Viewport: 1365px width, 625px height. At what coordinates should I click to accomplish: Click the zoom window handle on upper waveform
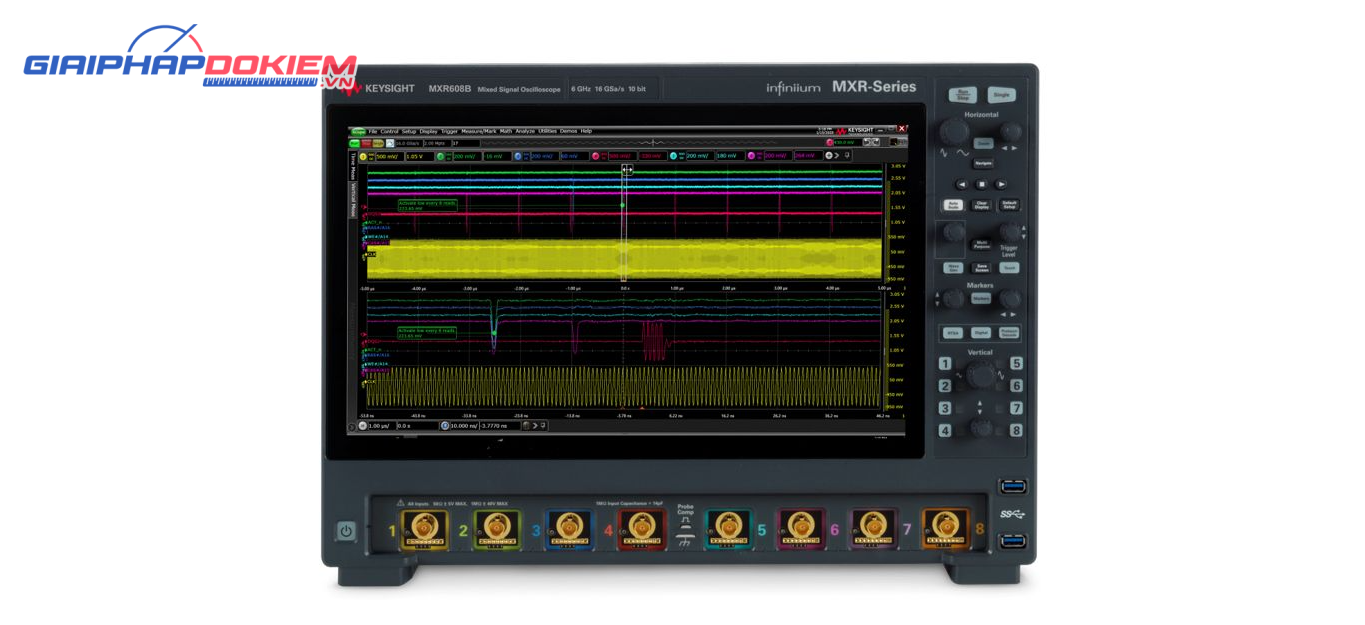pos(627,171)
